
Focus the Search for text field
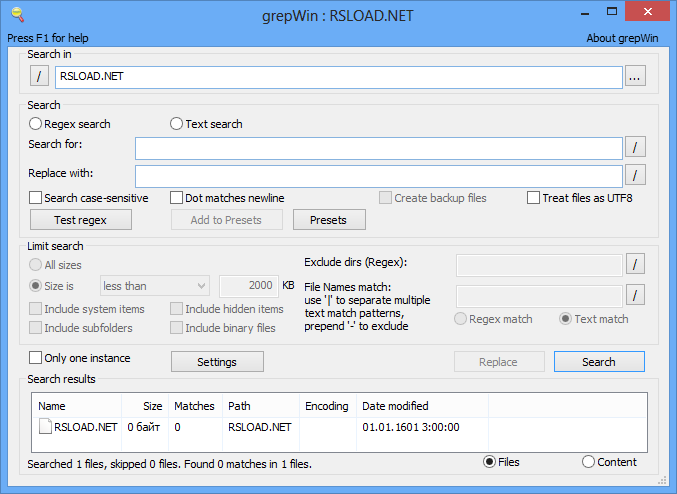coord(379,148)
